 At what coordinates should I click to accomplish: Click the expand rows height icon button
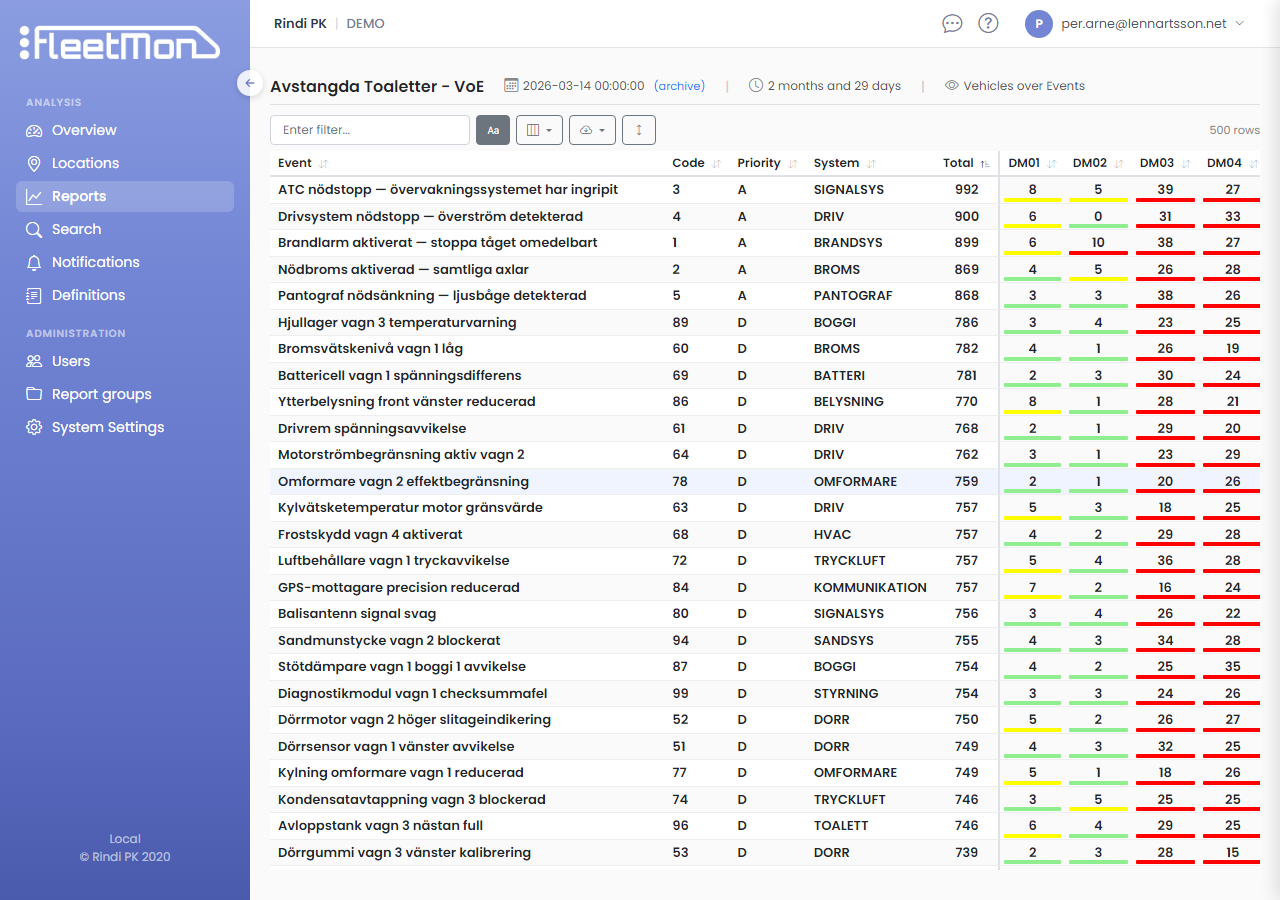[639, 130]
